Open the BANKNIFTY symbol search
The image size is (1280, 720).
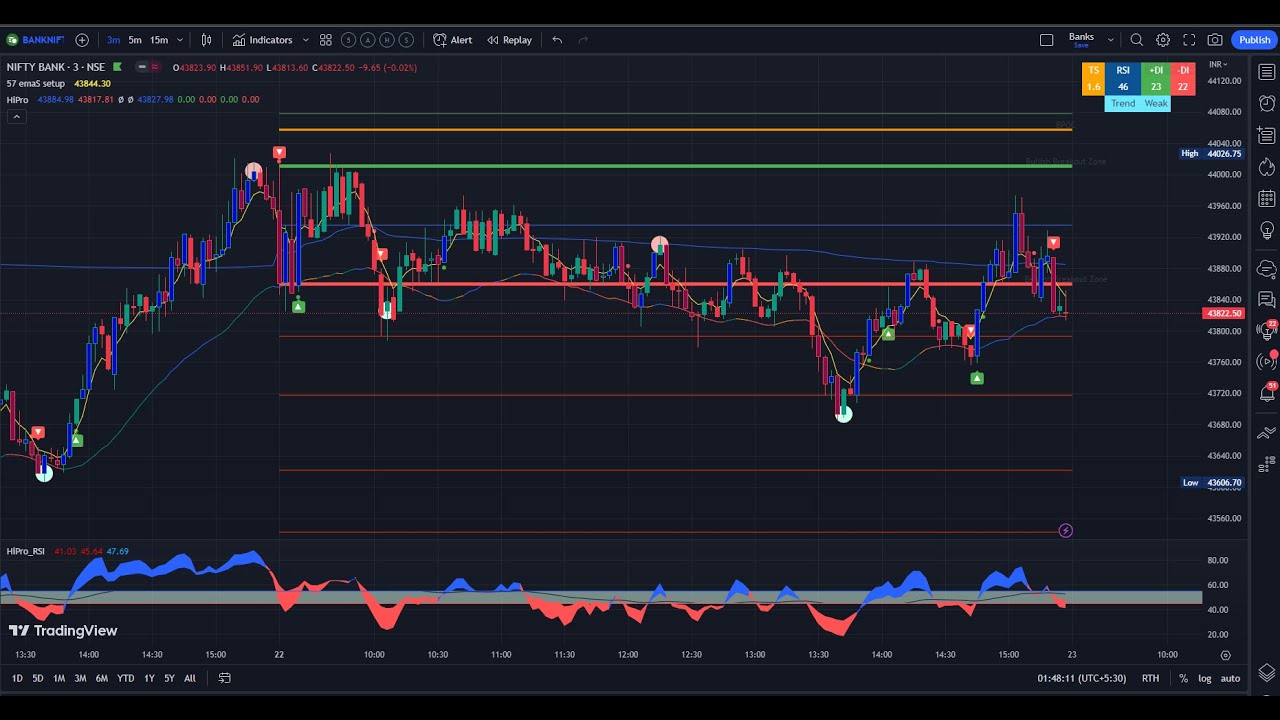coord(35,40)
